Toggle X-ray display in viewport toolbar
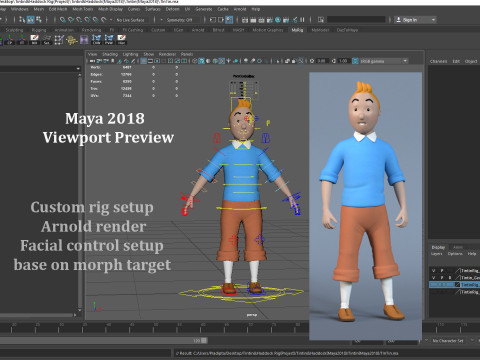The height and width of the screenshot is (360, 480). (x=287, y=61)
